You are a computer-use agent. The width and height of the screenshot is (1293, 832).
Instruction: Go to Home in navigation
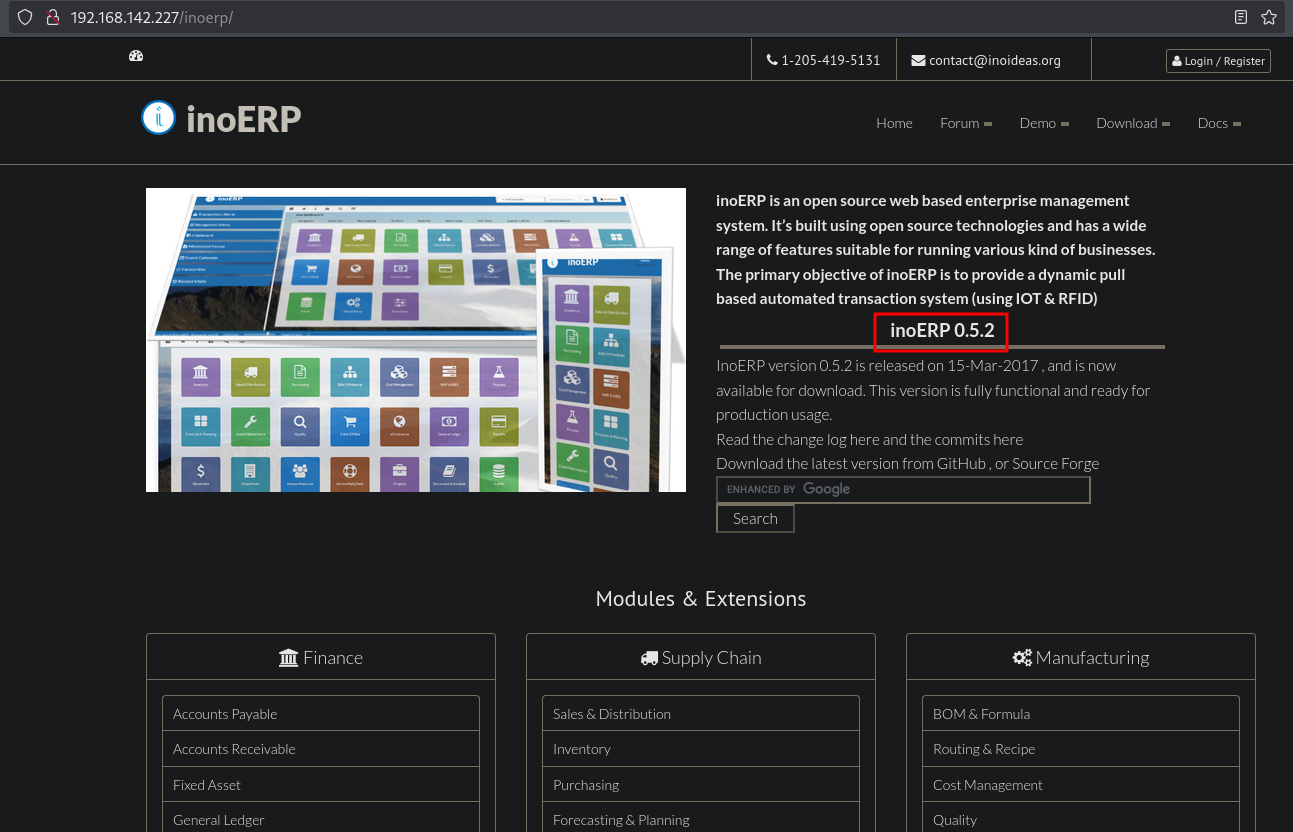894,123
